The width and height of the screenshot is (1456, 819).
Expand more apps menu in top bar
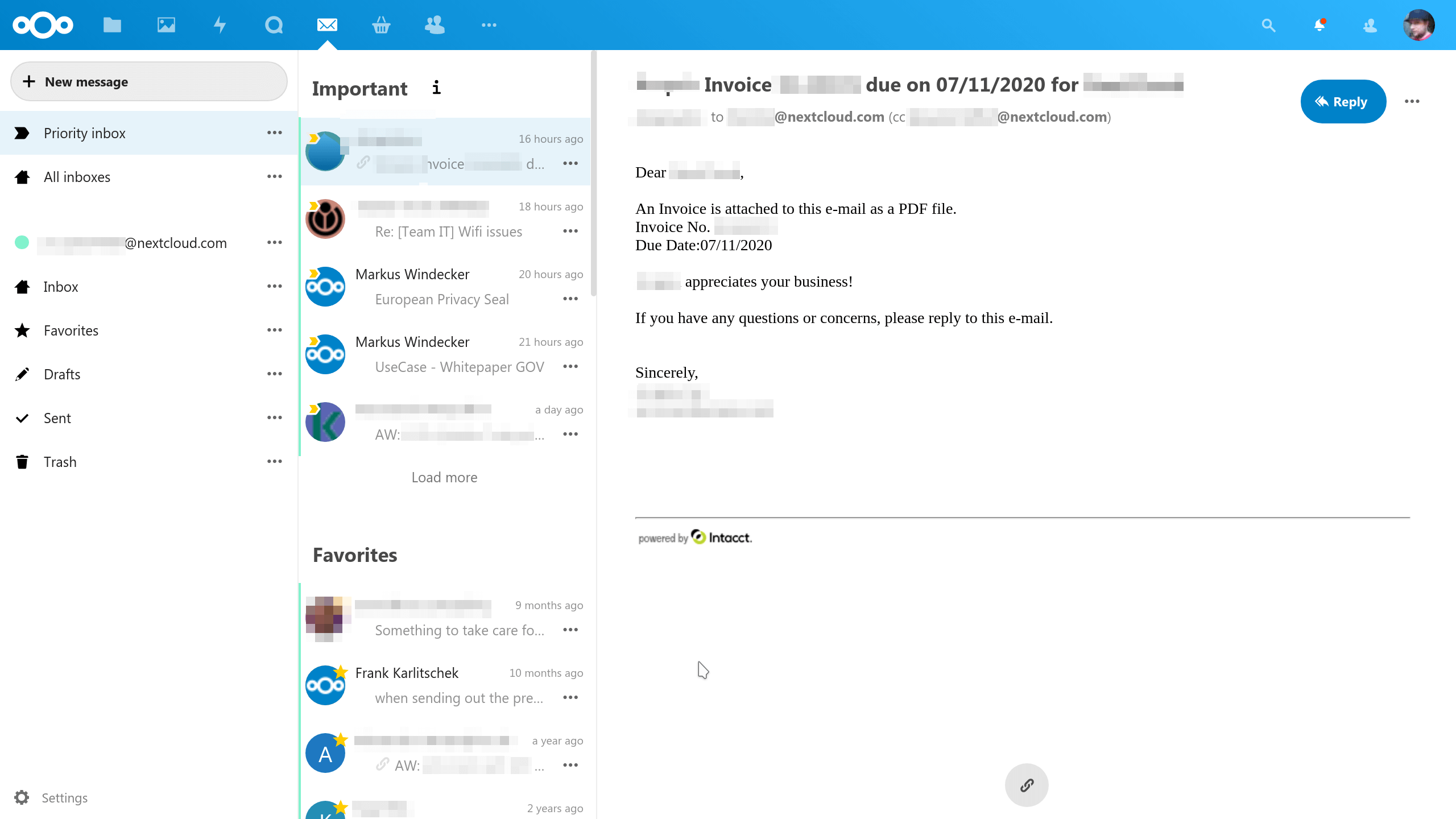point(489,25)
